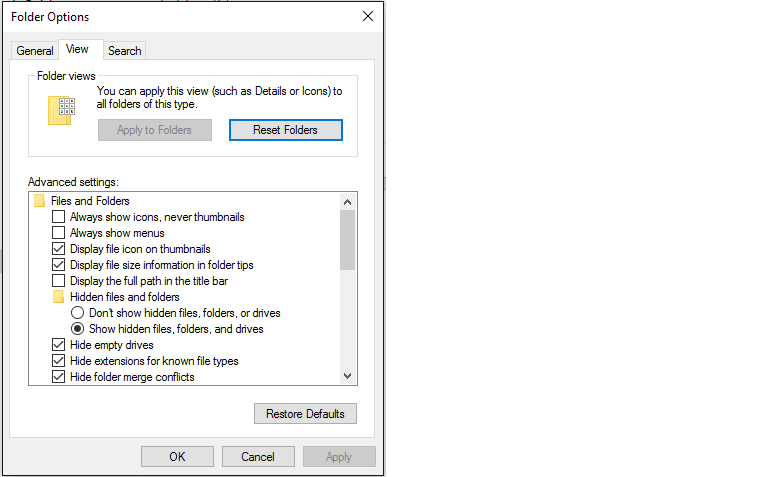
Task: Uncheck the Hide empty drives option
Action: [x=58, y=345]
